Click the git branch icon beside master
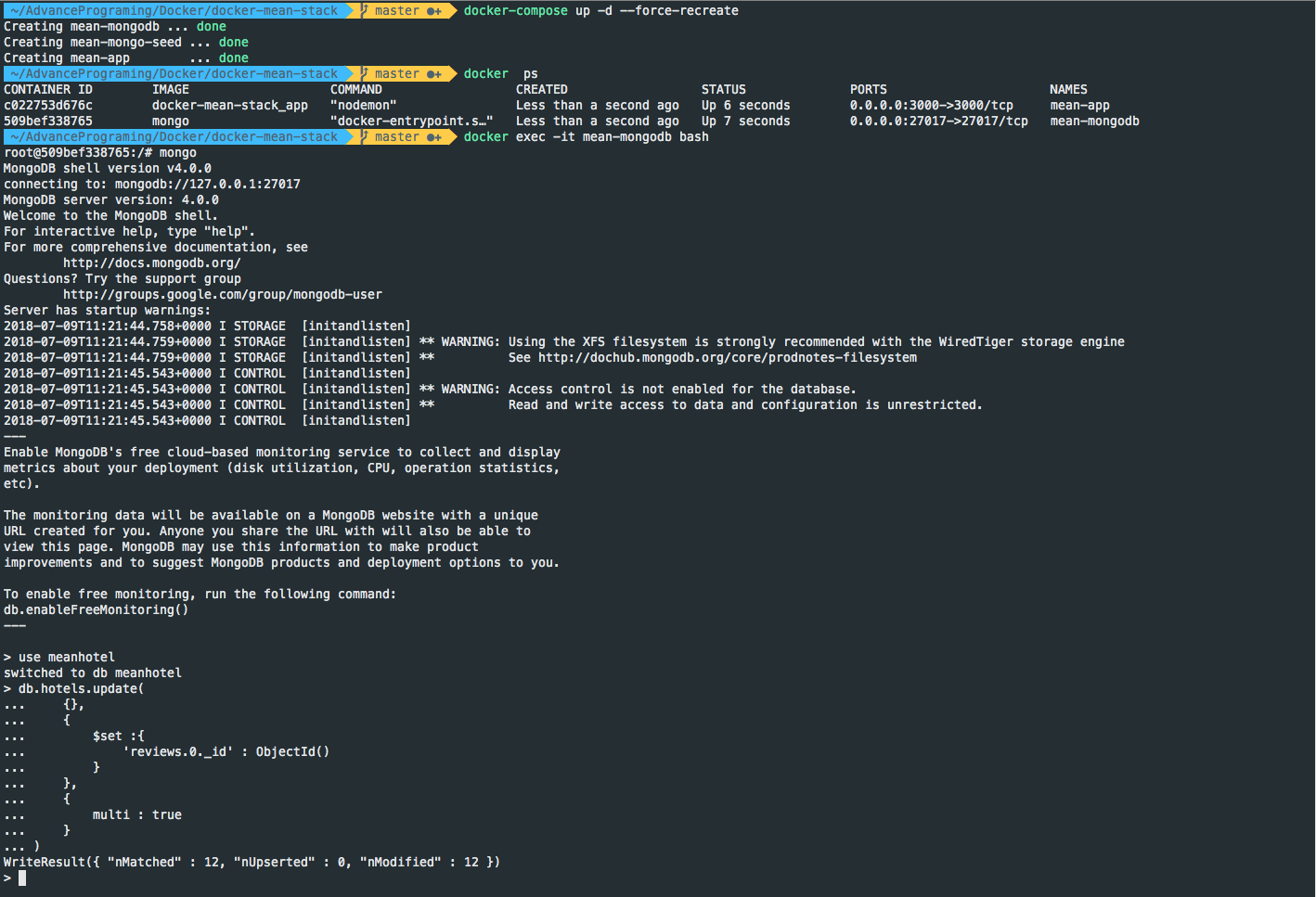This screenshot has width=1316, height=897. [365, 10]
